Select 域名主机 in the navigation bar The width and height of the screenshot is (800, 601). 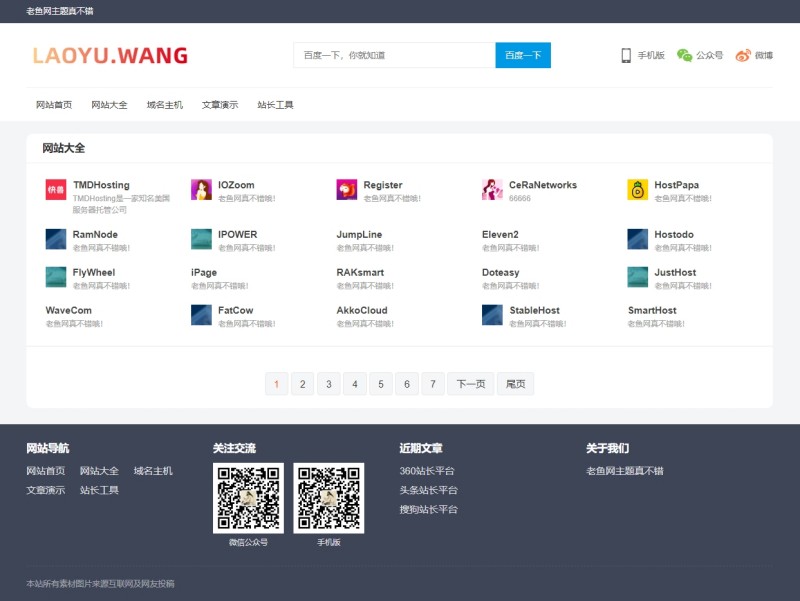(164, 105)
